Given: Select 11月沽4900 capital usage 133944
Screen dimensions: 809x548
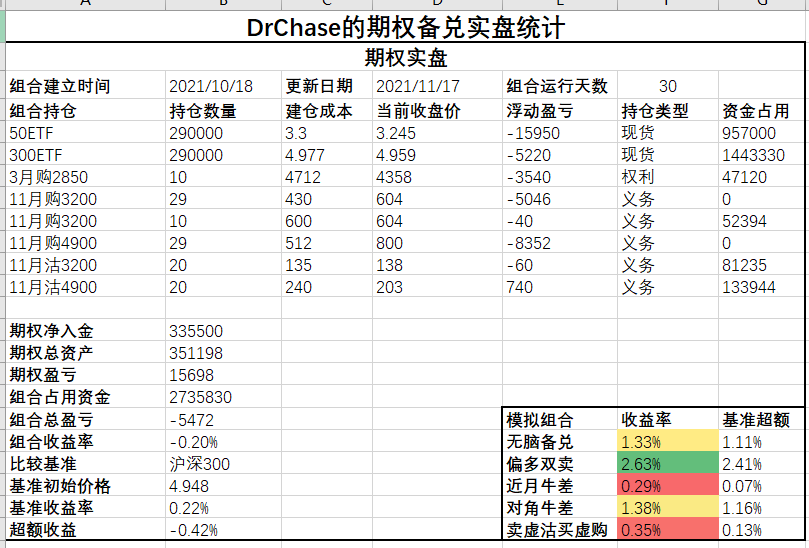Looking at the screenshot, I should [x=762, y=287].
